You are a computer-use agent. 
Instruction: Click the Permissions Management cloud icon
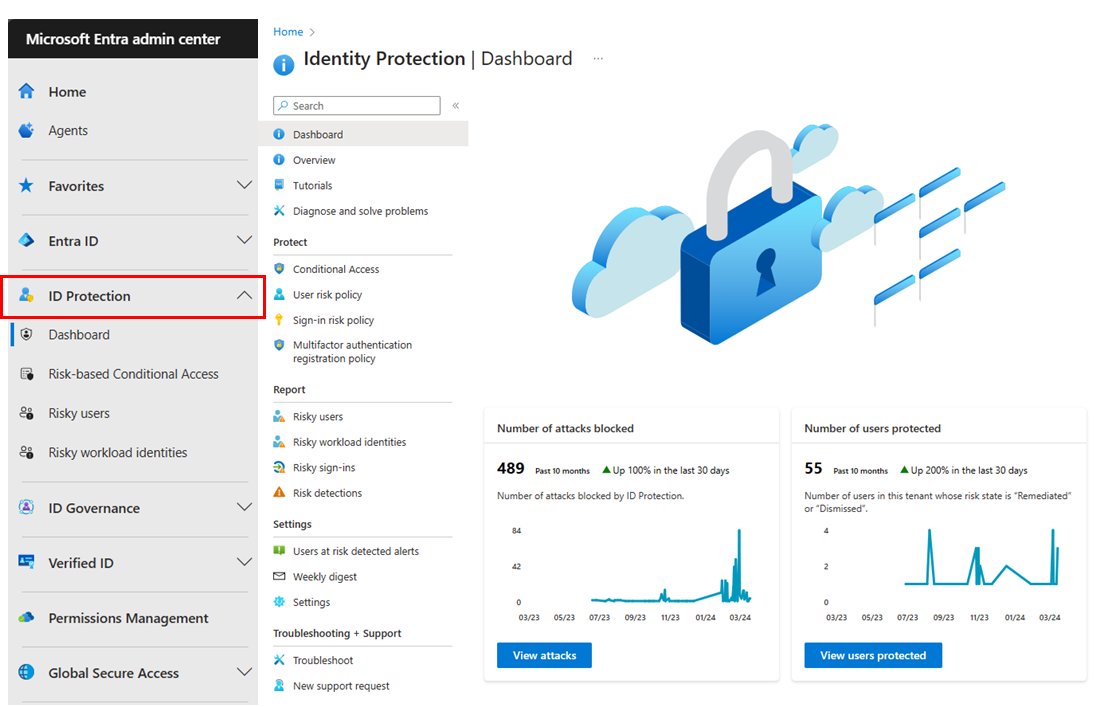(x=26, y=617)
